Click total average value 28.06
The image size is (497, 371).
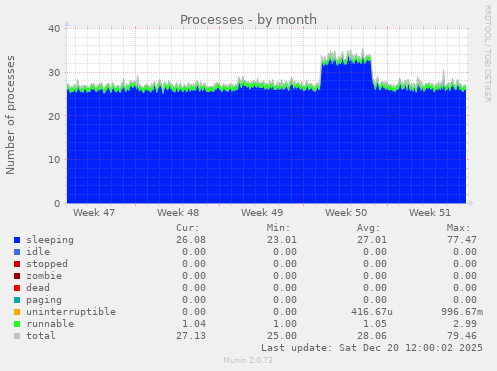coord(372,336)
